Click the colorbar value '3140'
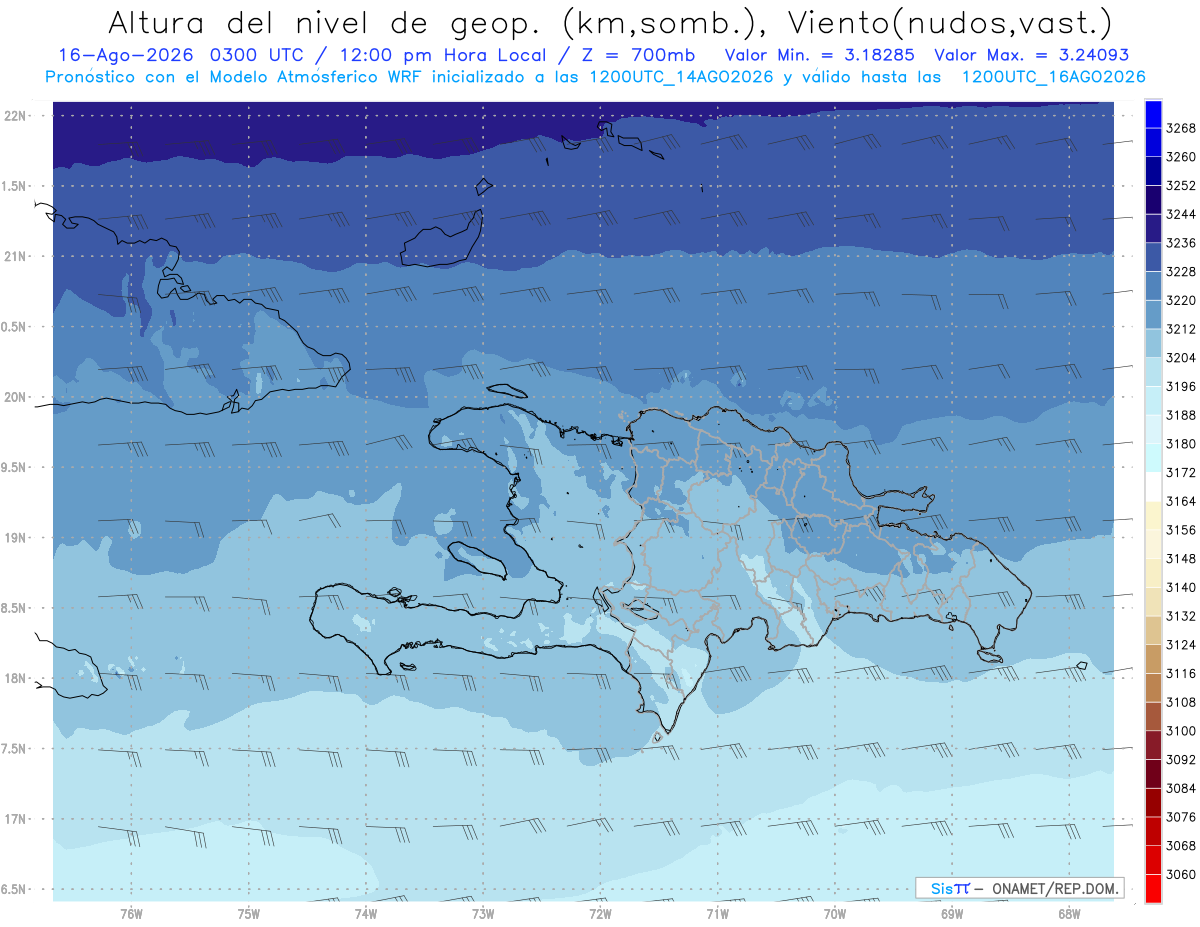 (x=1181, y=588)
